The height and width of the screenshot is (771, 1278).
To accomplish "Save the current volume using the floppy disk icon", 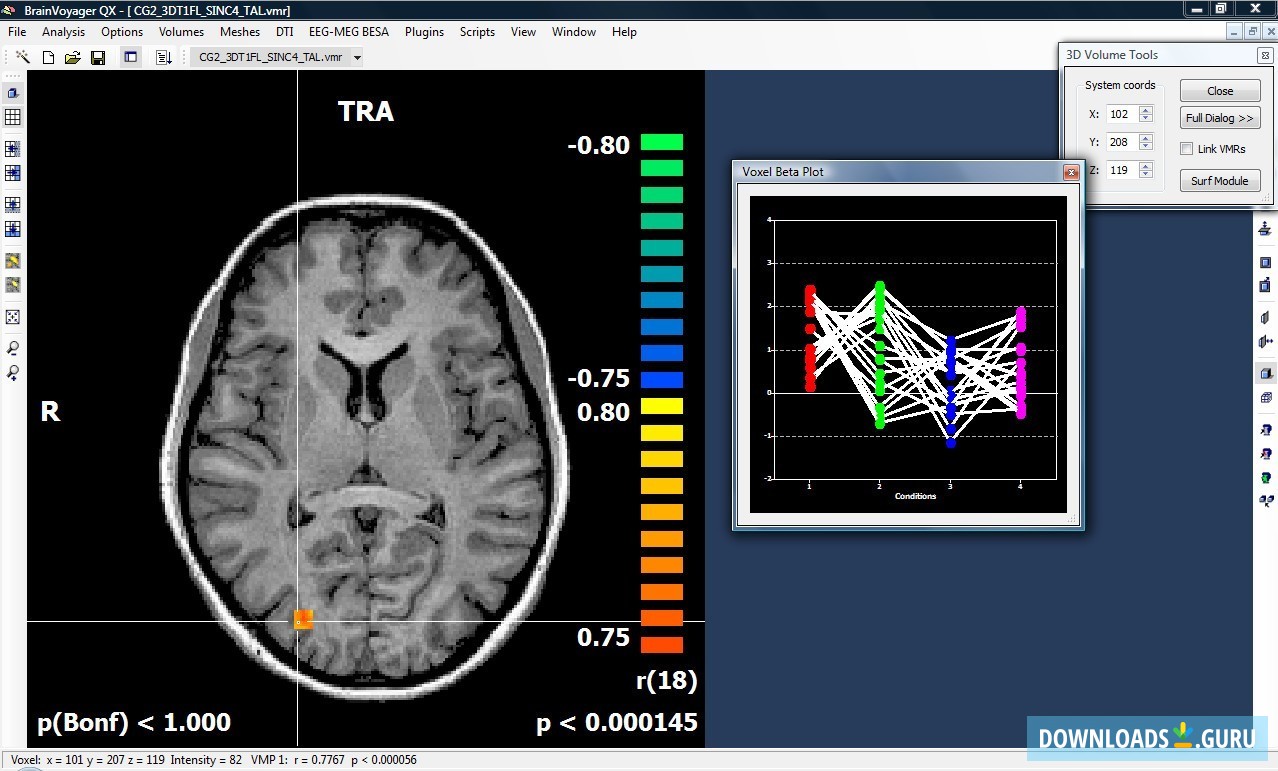I will (96, 57).
